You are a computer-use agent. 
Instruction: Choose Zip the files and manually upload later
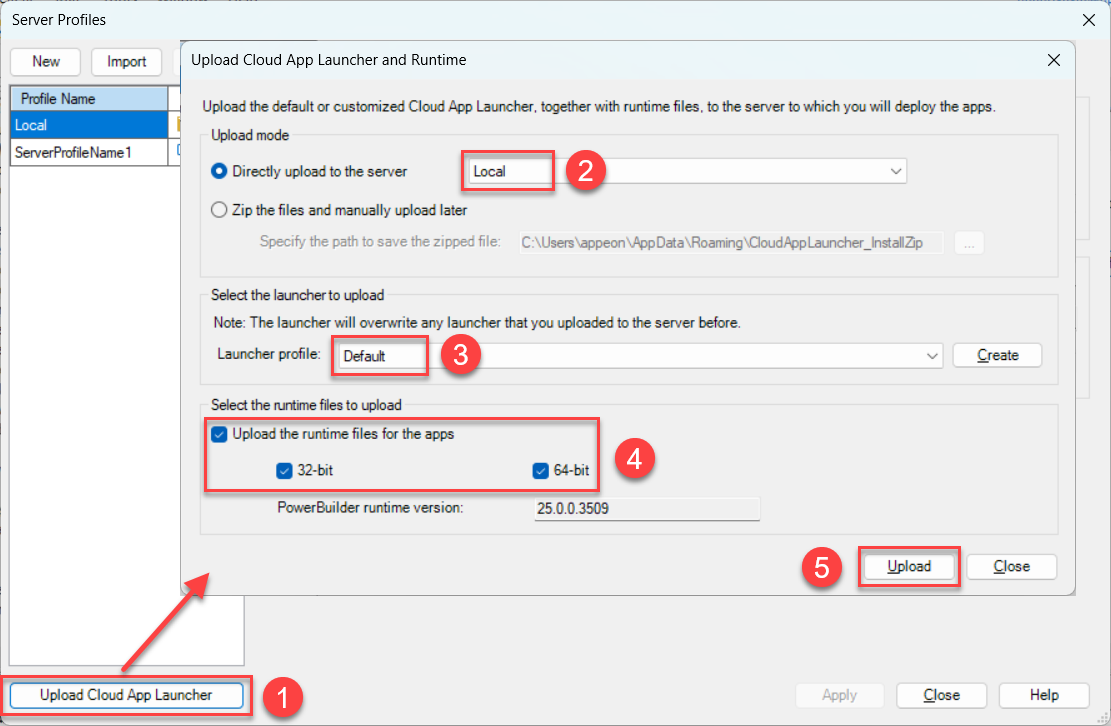click(x=220, y=210)
